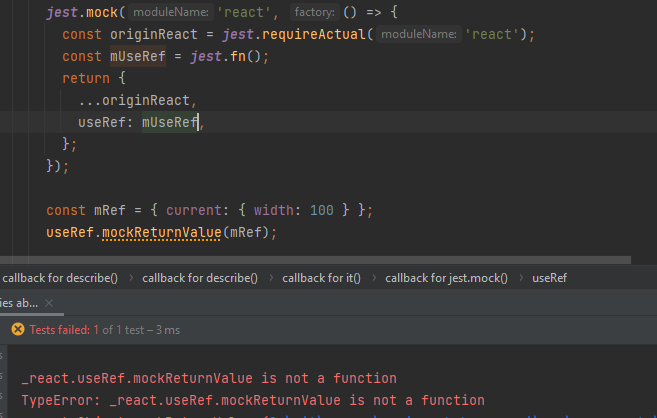Click 'jest.fn()' call in code
The image size is (657, 418).
(226, 56)
